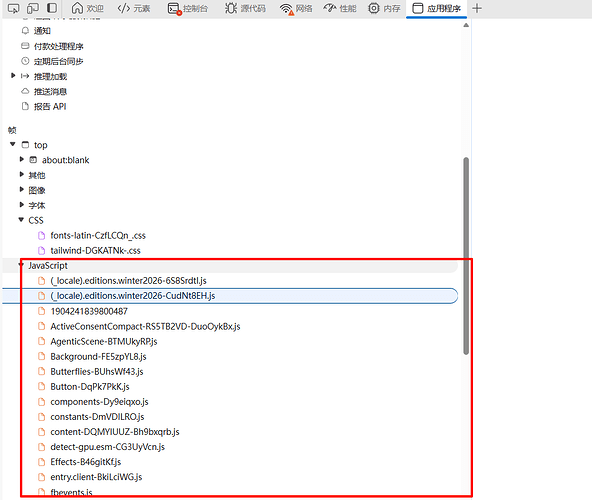Image resolution: width=592 pixels, height=500 pixels.
Task: Collapse the top frame node
Action: click(x=13, y=144)
